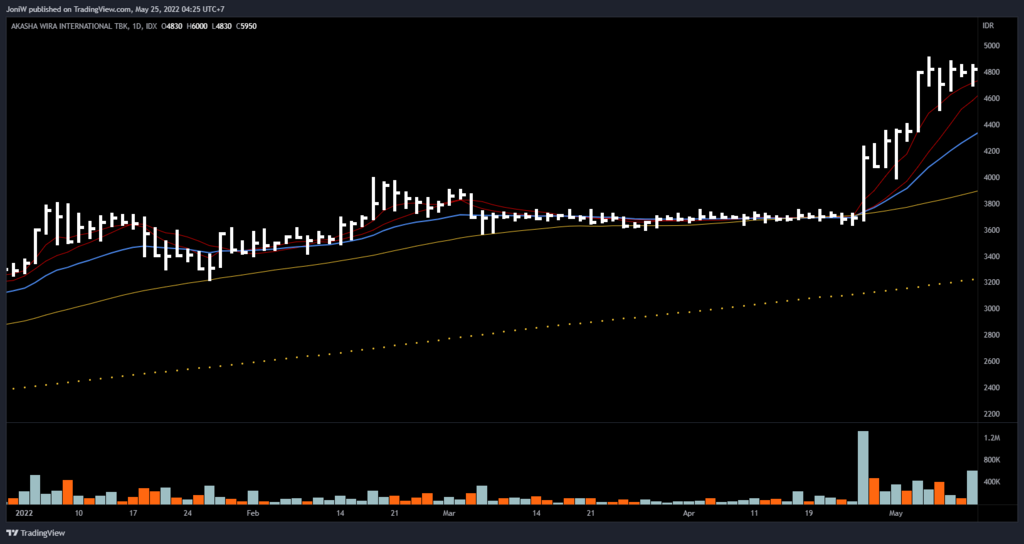Click the 400K volume axis label

[x=991, y=482]
